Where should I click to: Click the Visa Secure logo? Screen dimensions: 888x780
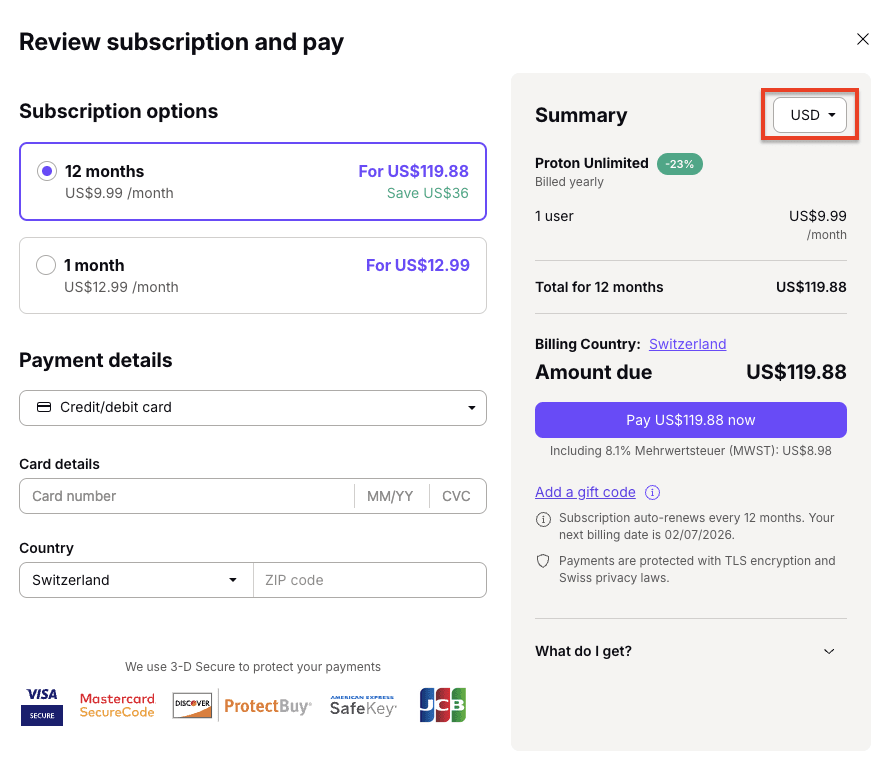tap(42, 705)
